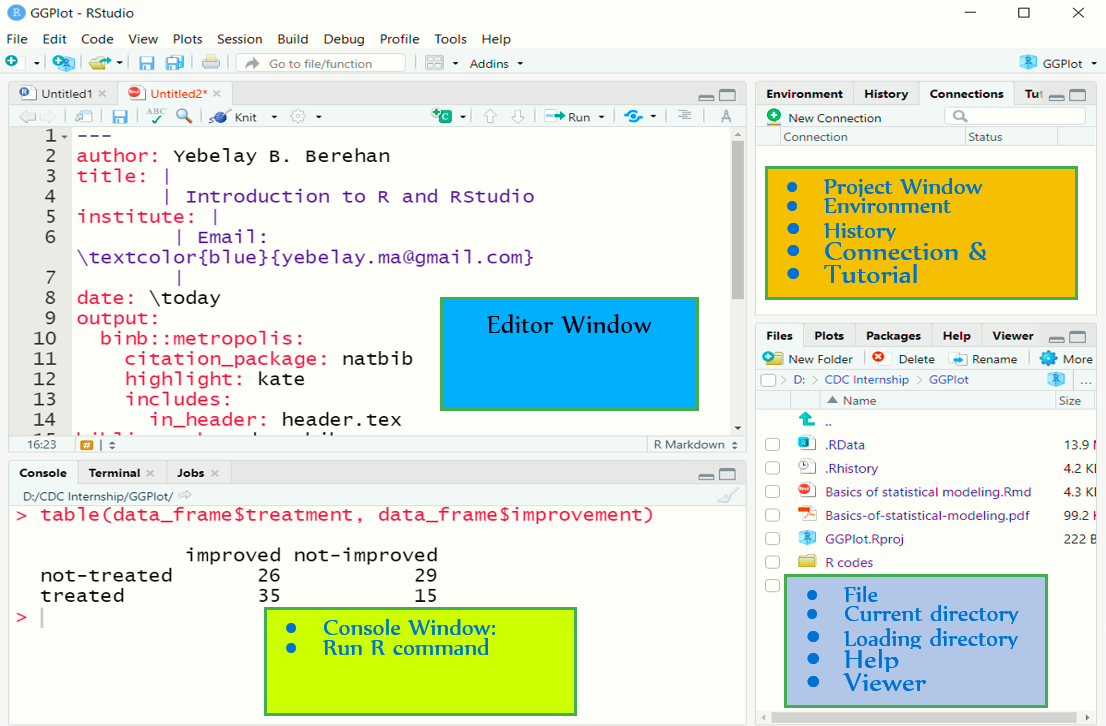Check the checkbox beside Basics of statistical modeling.Rmd

[771, 491]
